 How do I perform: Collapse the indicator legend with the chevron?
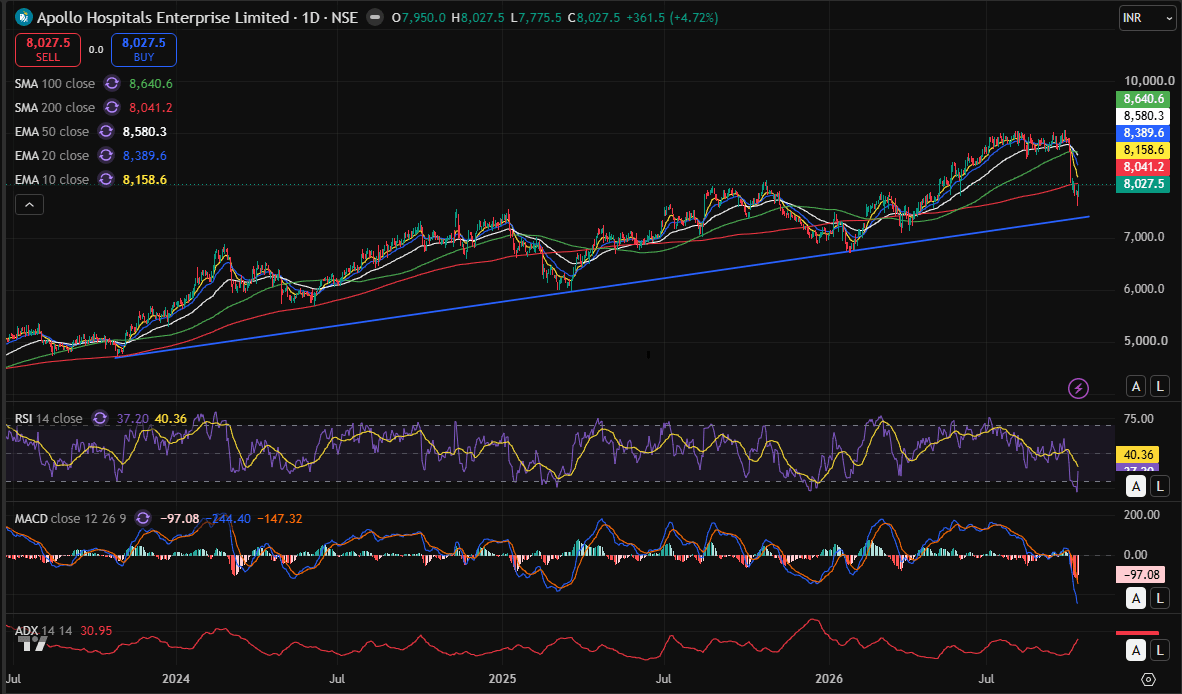(29, 204)
